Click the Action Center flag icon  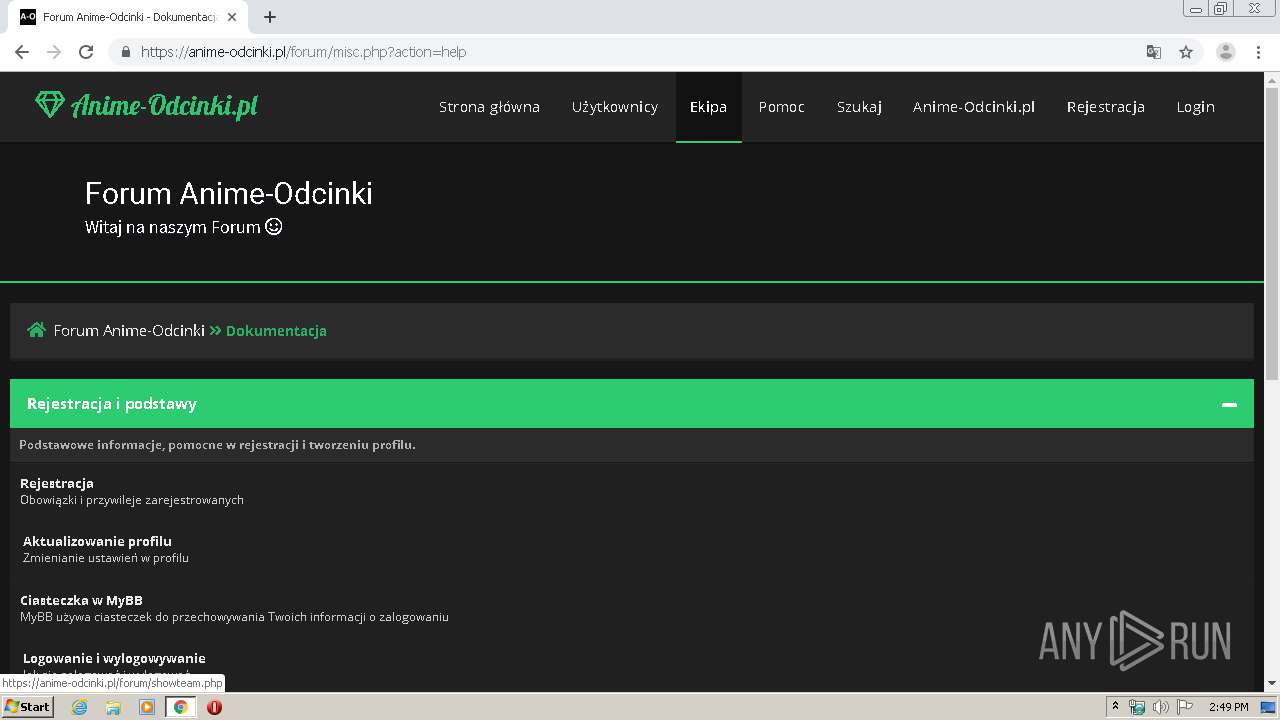click(1185, 707)
